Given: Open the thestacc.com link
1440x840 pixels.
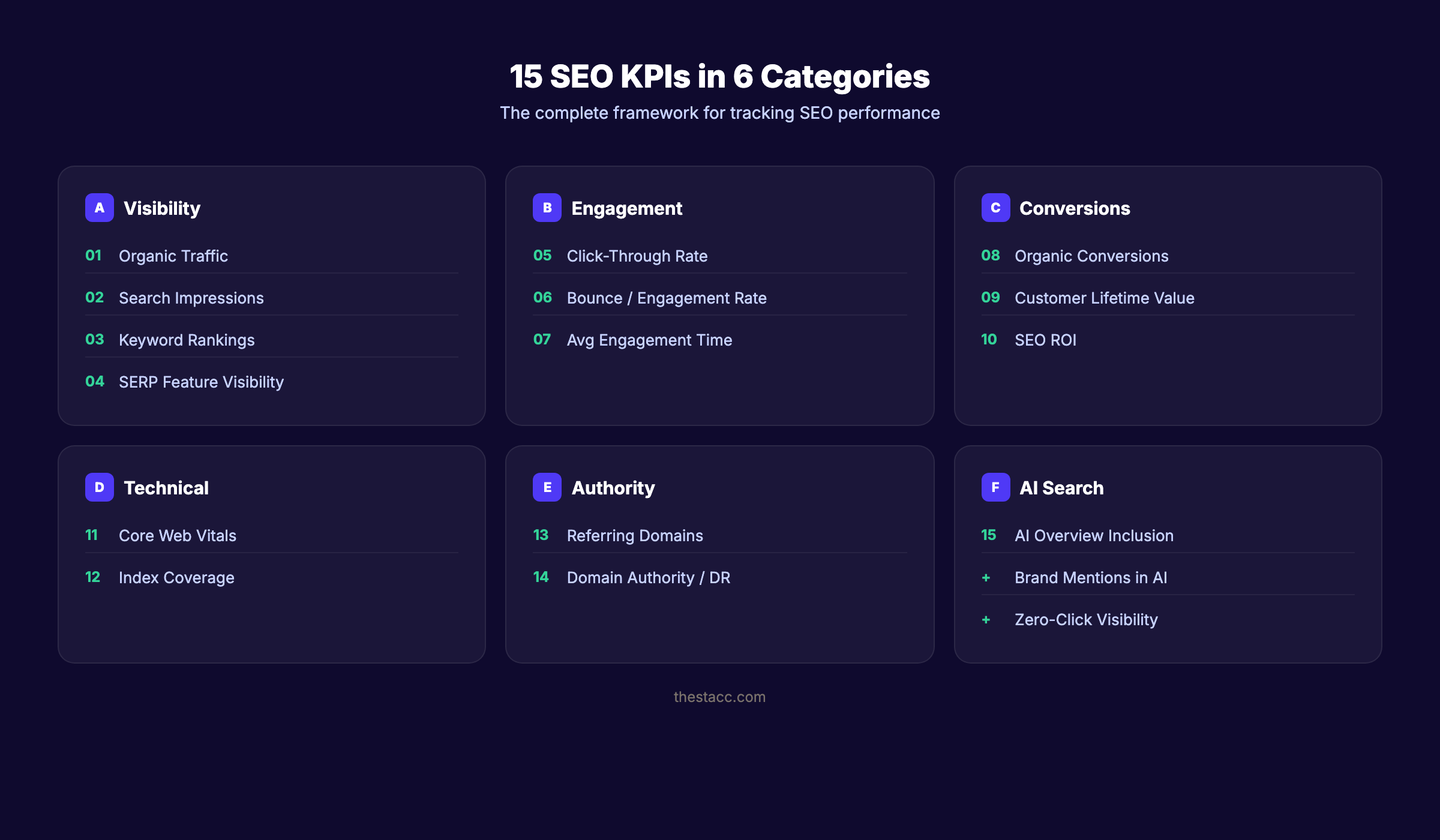Looking at the screenshot, I should tap(720, 697).
